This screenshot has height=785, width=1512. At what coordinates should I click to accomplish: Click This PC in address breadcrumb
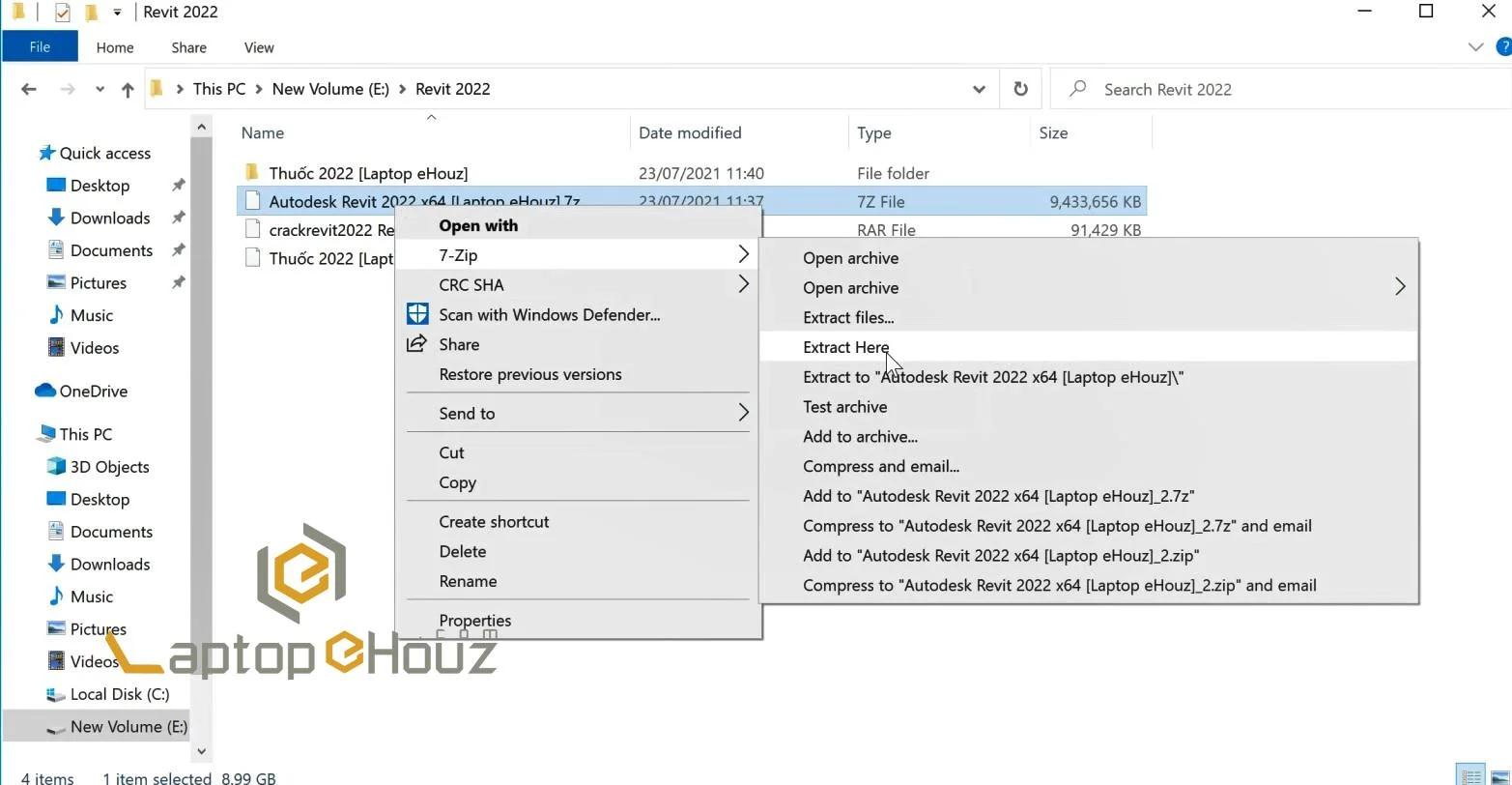[219, 89]
